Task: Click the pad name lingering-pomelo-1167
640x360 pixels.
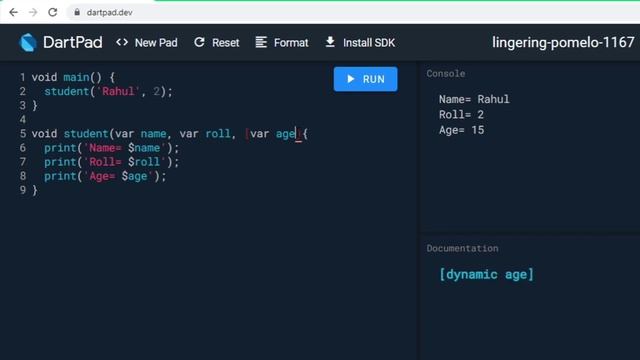Action: click(x=563, y=42)
